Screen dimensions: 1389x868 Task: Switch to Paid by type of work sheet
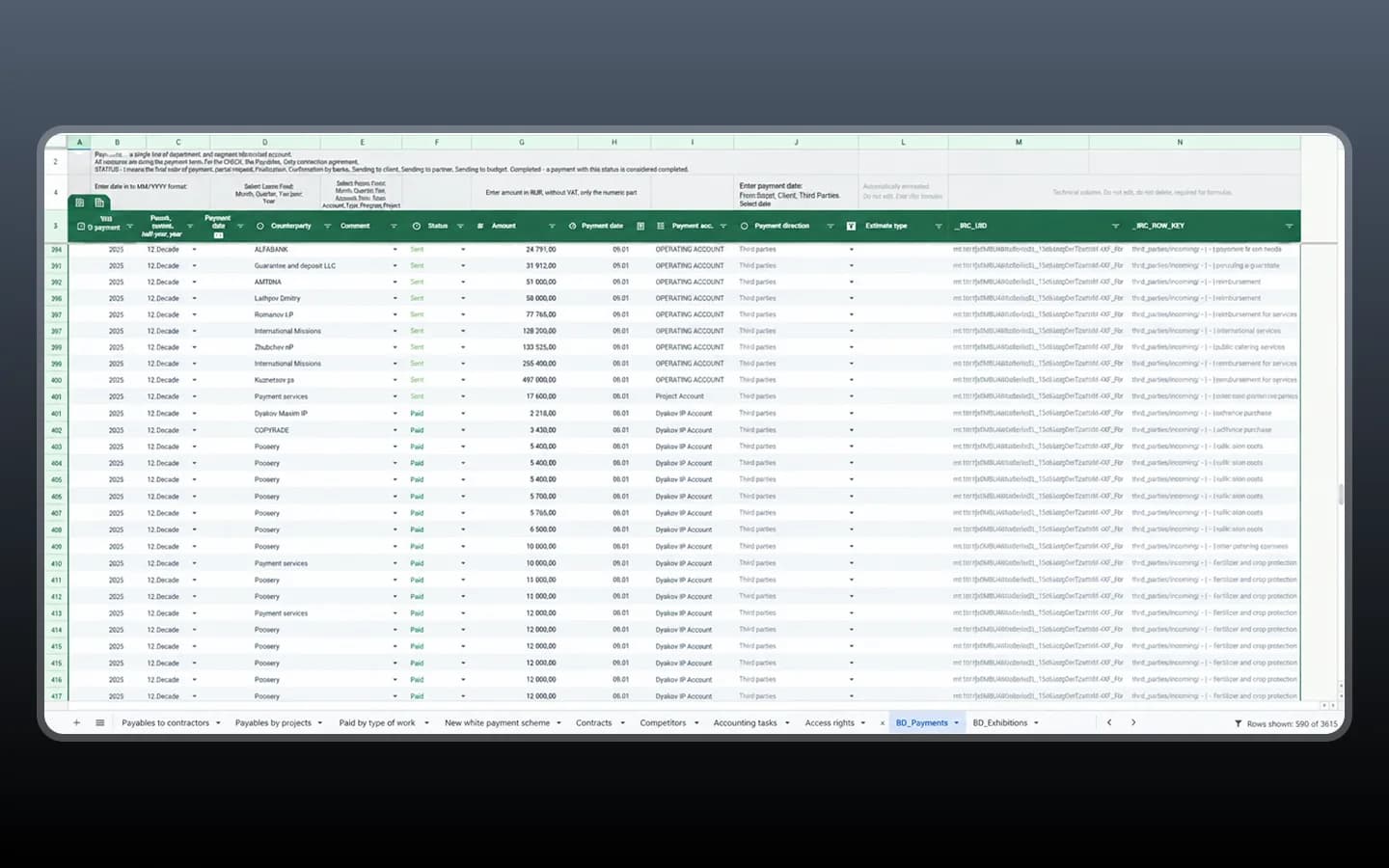[x=377, y=722]
